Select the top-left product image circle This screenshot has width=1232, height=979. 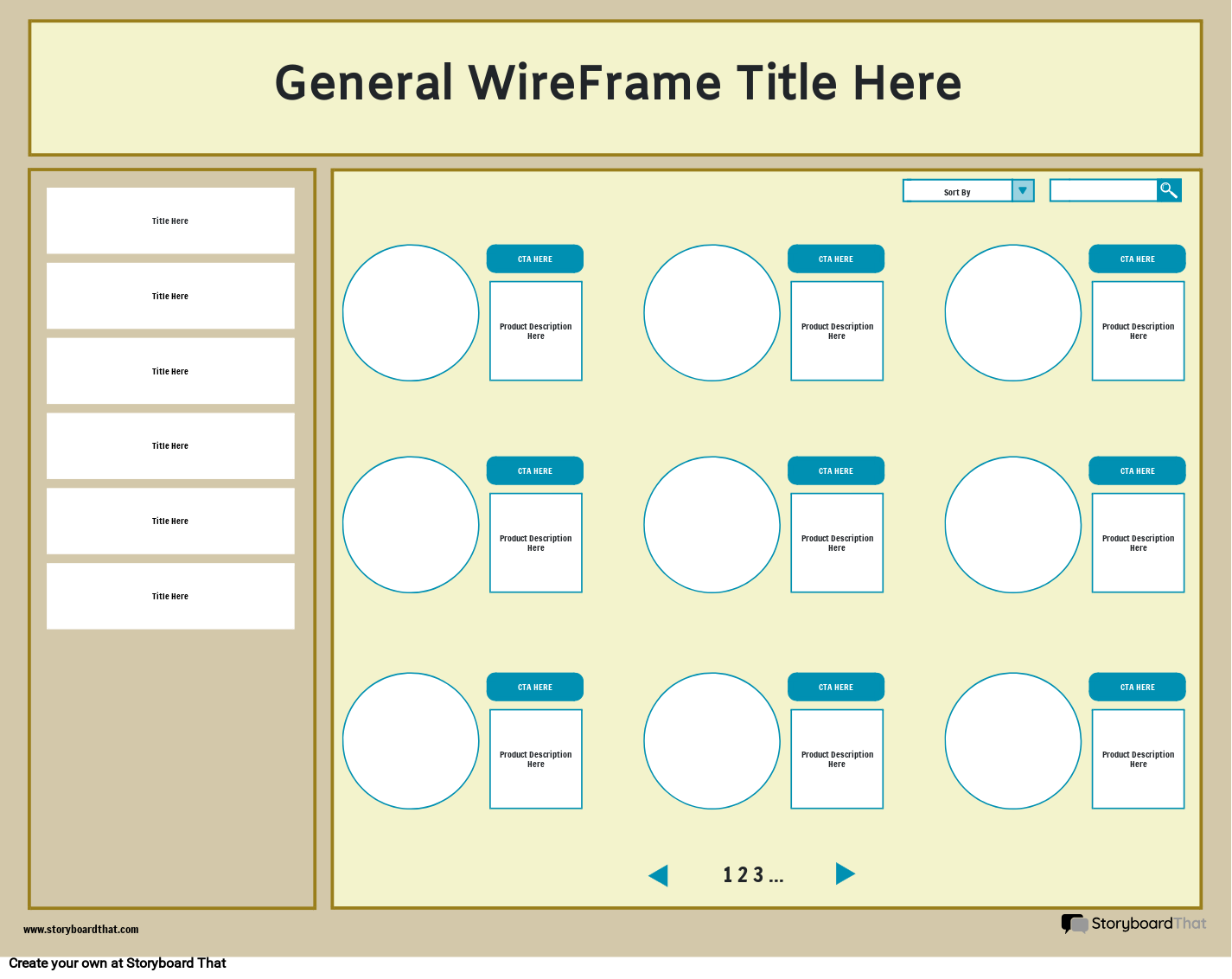(x=411, y=312)
